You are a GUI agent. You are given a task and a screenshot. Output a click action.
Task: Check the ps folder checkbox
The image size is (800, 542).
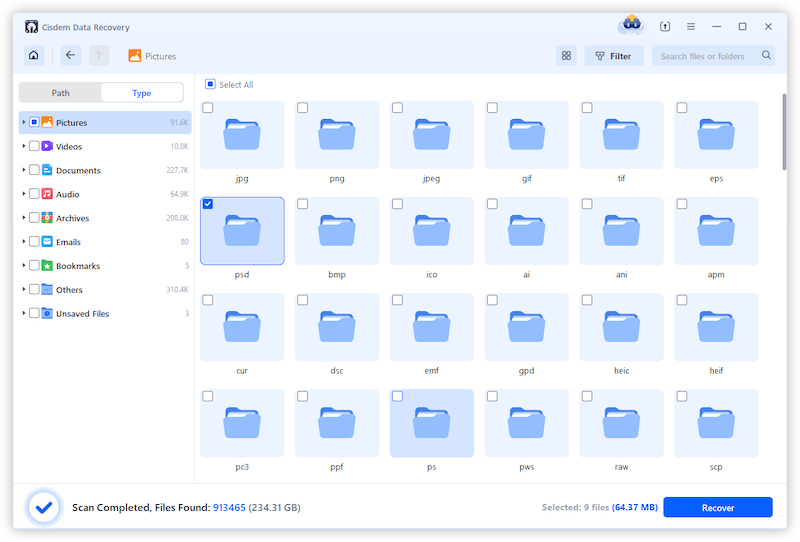pyautogui.click(x=397, y=397)
